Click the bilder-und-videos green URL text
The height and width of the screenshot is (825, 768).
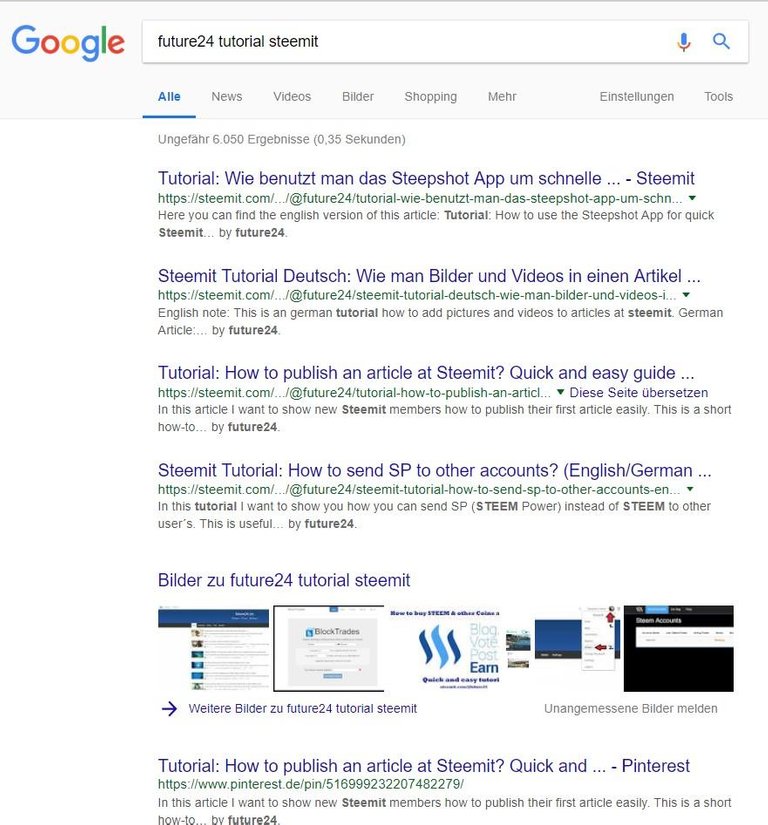tap(417, 295)
